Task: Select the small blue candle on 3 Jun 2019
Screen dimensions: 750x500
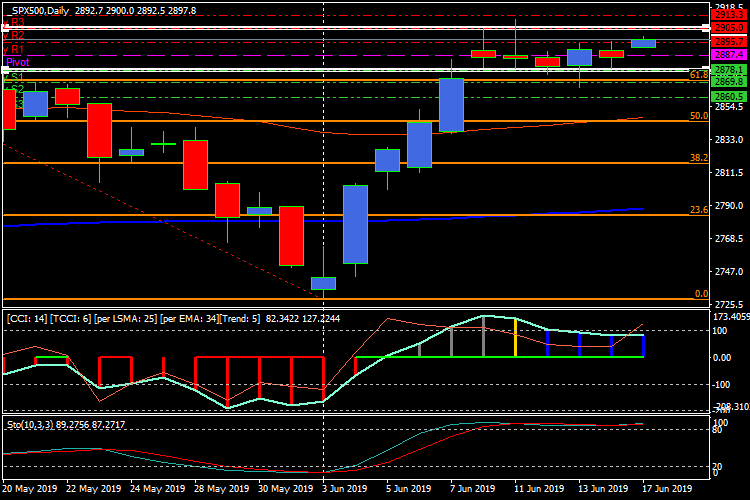Action: tap(323, 283)
